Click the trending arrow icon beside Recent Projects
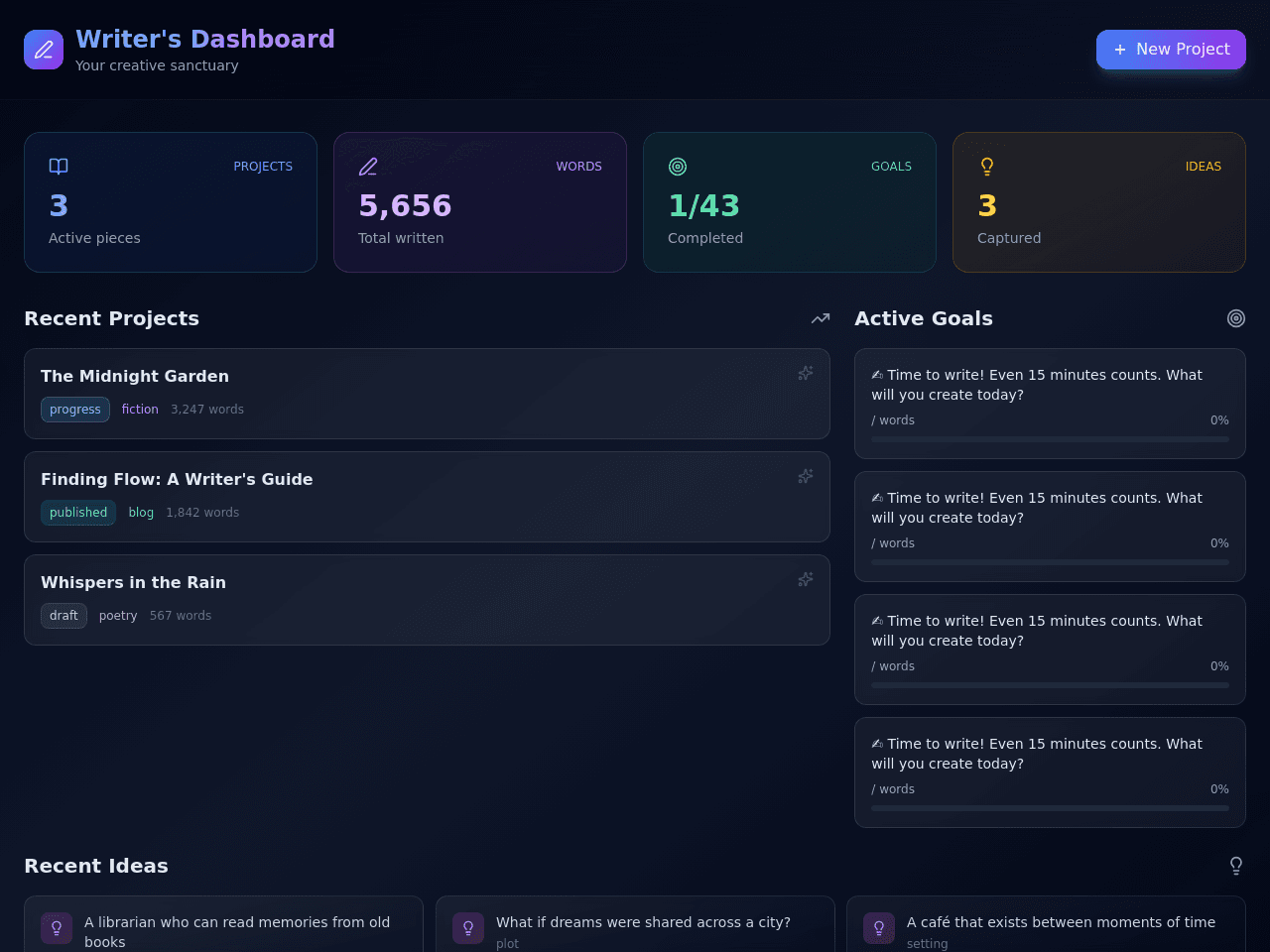The image size is (1270, 952). pyautogui.click(x=821, y=318)
